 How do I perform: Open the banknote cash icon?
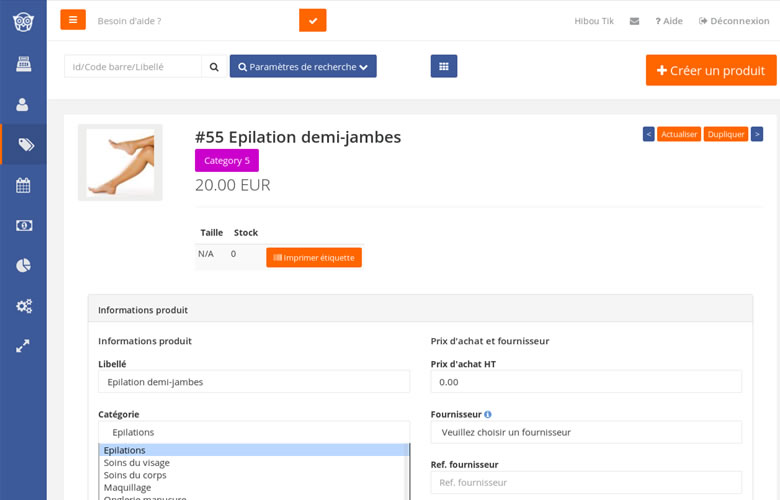pos(24,225)
